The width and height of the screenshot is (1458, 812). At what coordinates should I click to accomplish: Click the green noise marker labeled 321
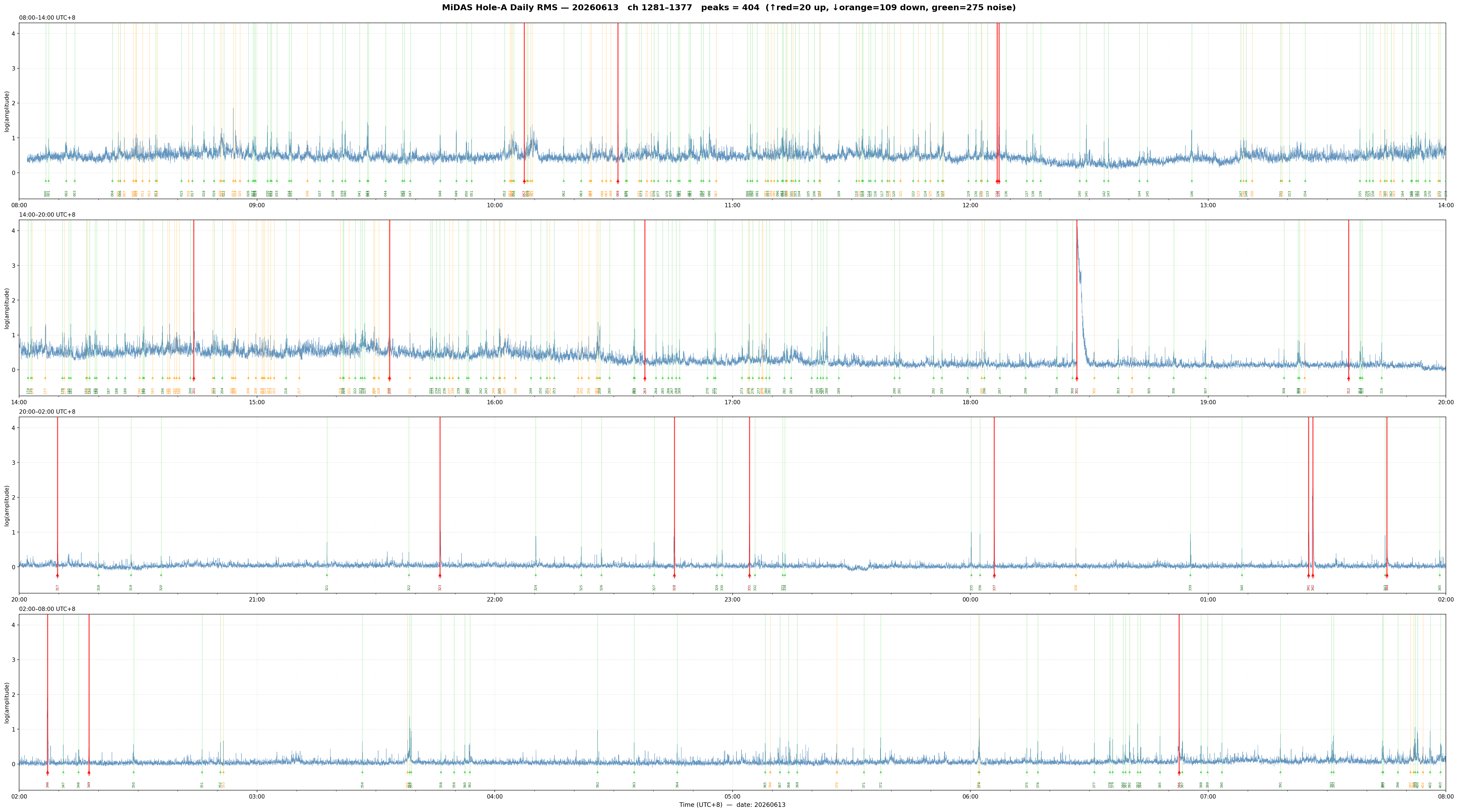tap(326, 575)
